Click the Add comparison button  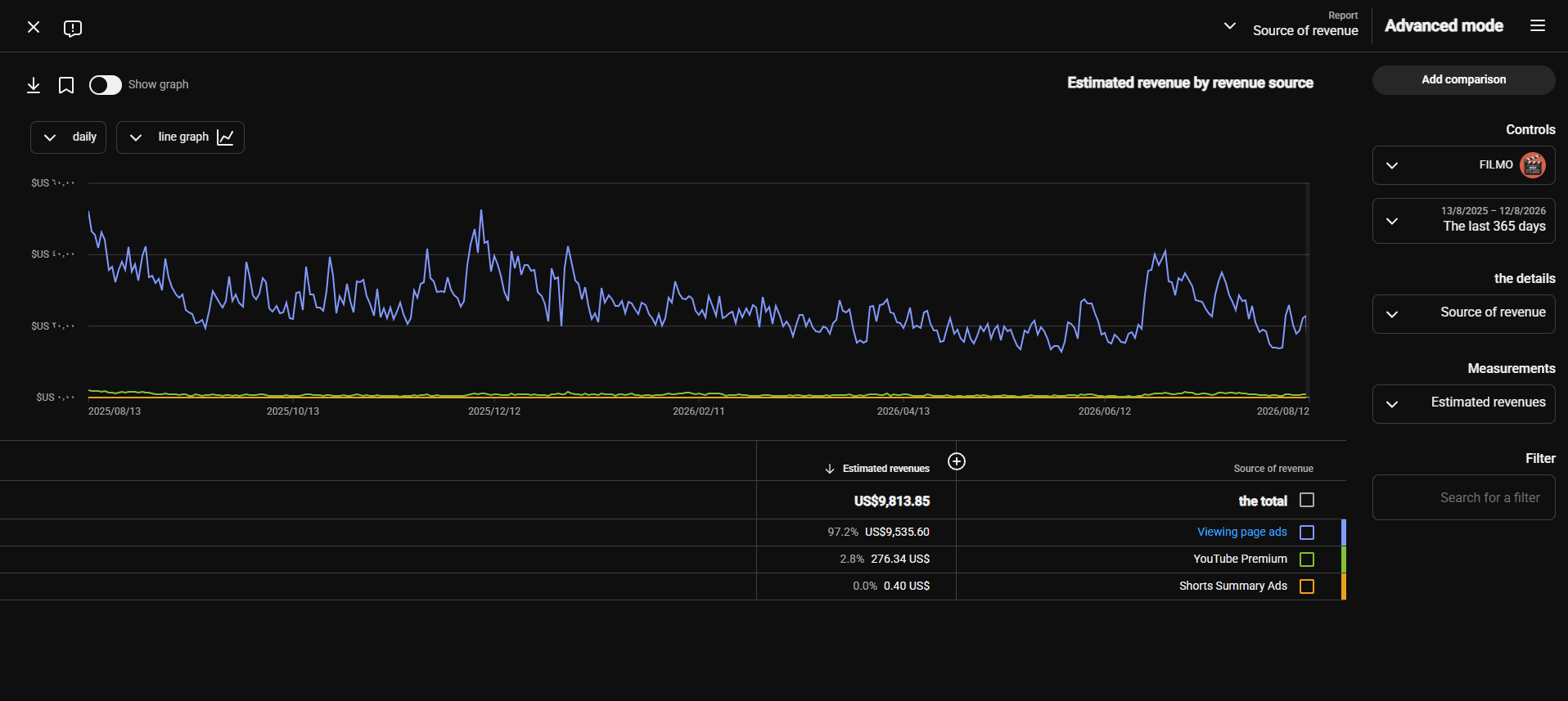(1464, 80)
